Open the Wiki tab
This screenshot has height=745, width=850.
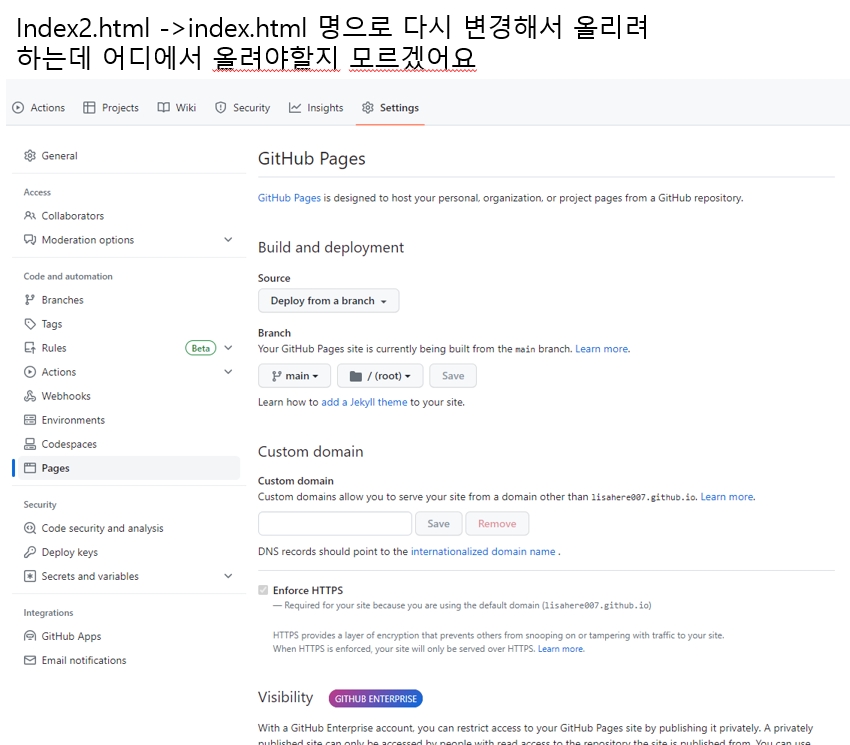click(176, 107)
